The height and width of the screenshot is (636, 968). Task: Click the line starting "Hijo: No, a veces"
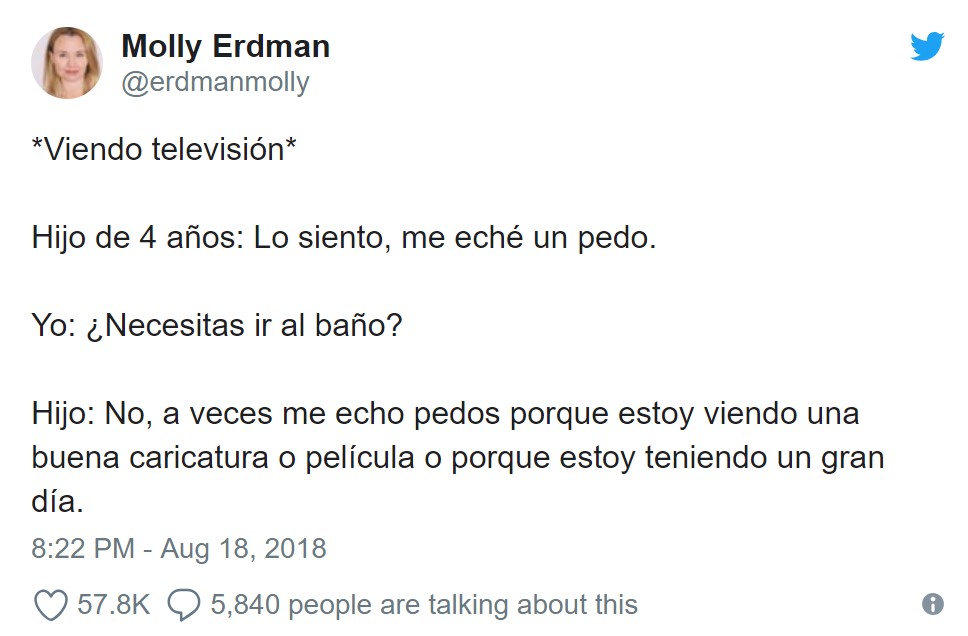(x=445, y=414)
